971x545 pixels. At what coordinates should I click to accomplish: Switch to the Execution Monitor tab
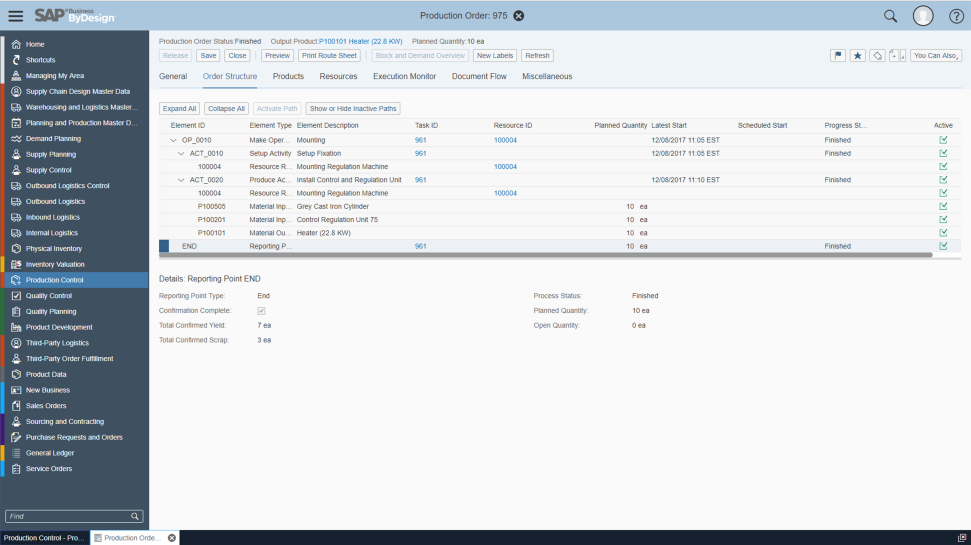click(404, 76)
